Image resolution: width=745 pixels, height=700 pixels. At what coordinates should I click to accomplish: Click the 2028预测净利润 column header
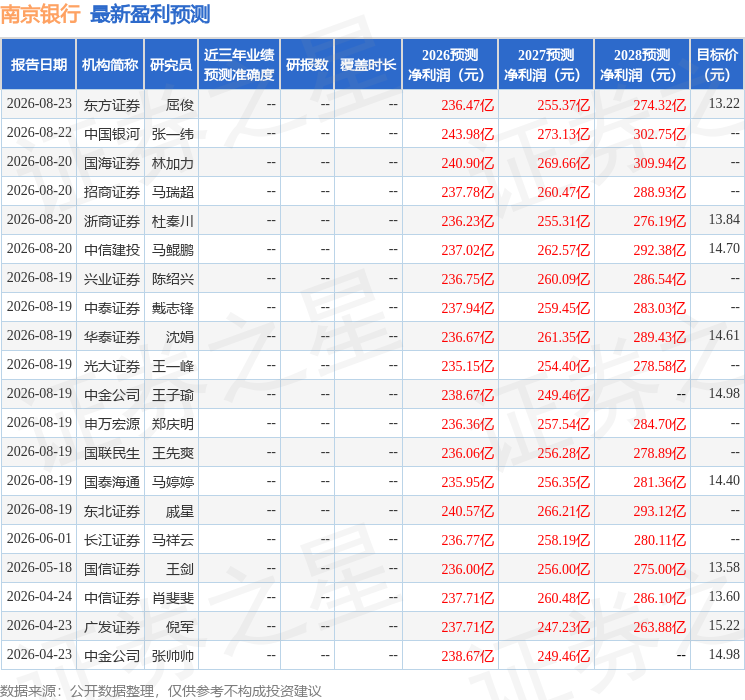[x=641, y=65]
